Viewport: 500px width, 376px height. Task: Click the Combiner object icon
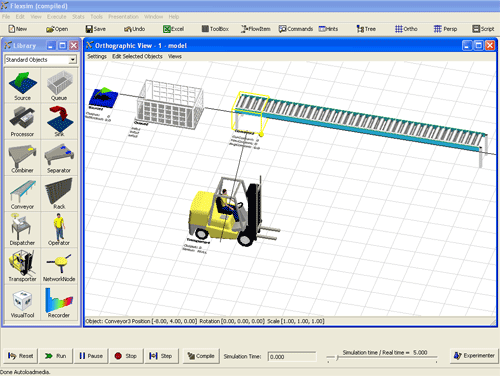(x=22, y=158)
